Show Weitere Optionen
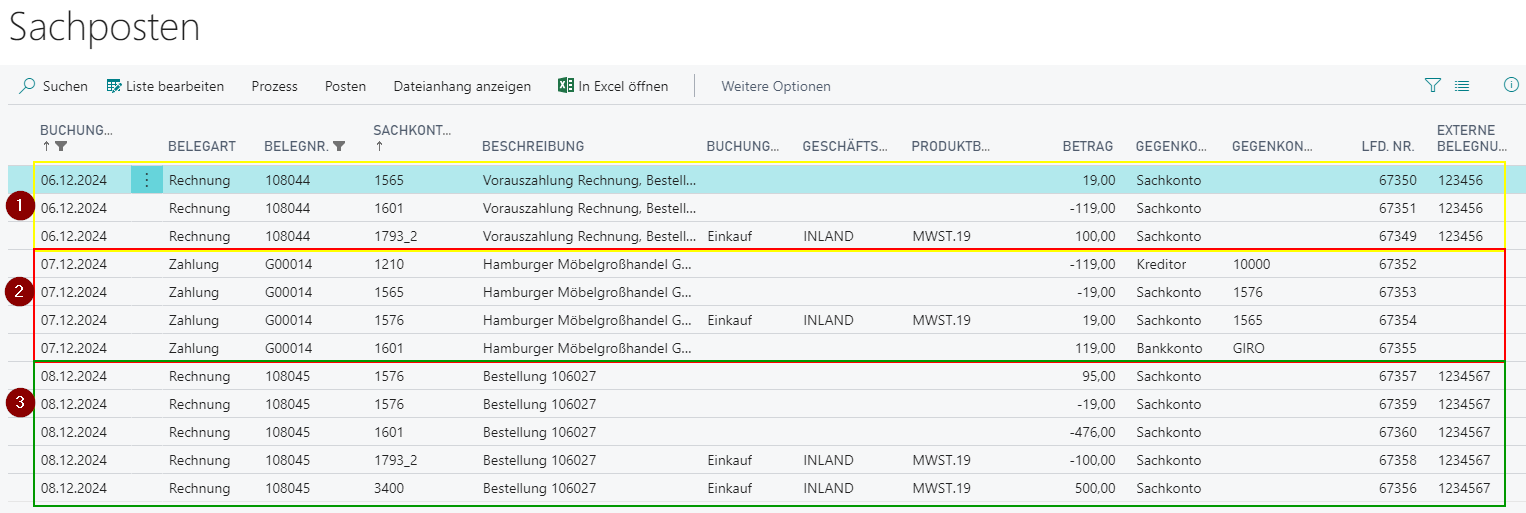Image resolution: width=1526 pixels, height=513 pixels. coord(775,86)
